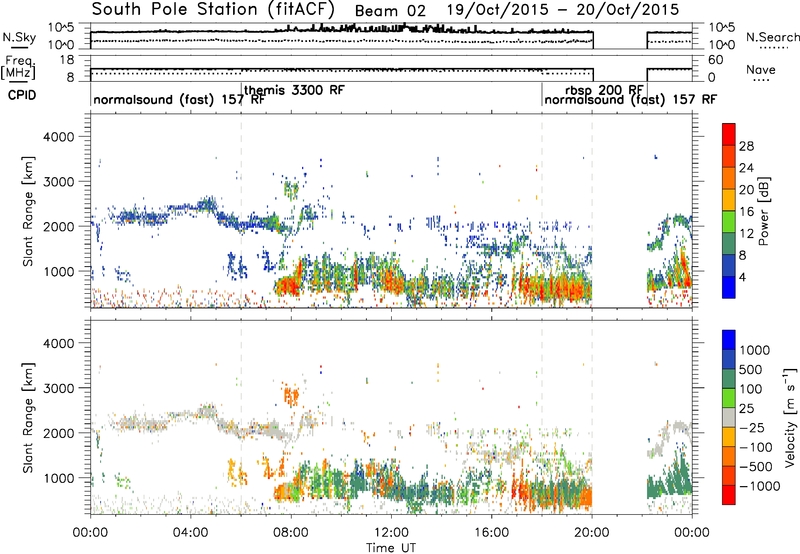Click the "04:00" time tick label
Screen dimensions: 800x554
(x=190, y=533)
